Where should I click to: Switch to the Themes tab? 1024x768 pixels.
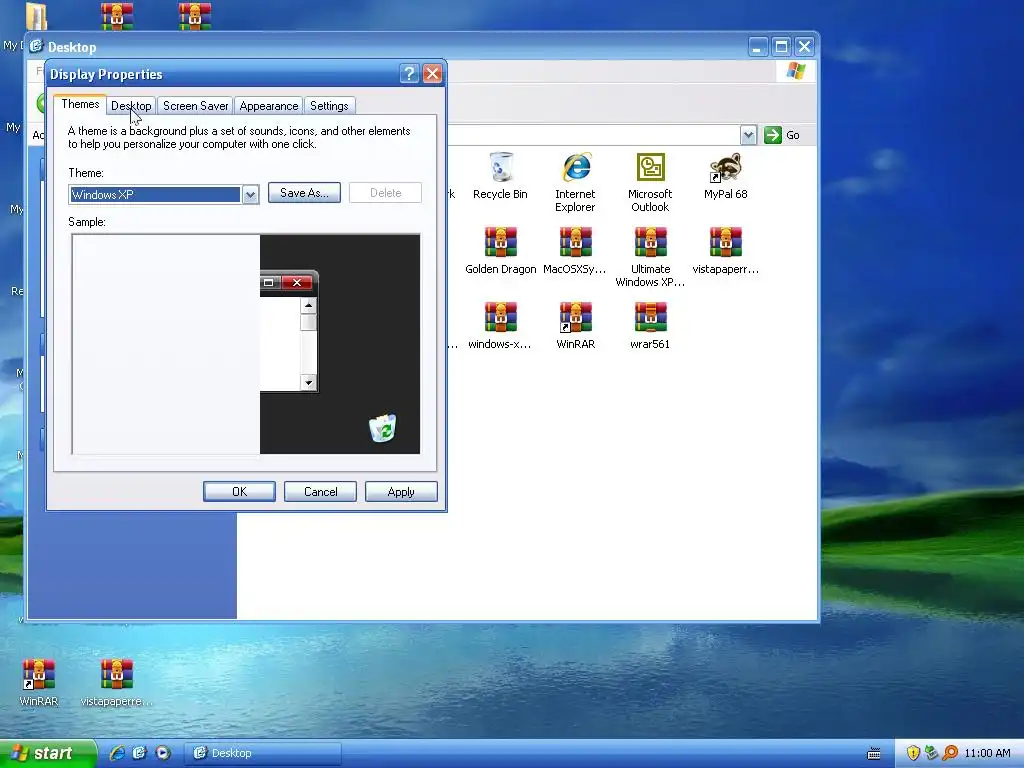[80, 104]
